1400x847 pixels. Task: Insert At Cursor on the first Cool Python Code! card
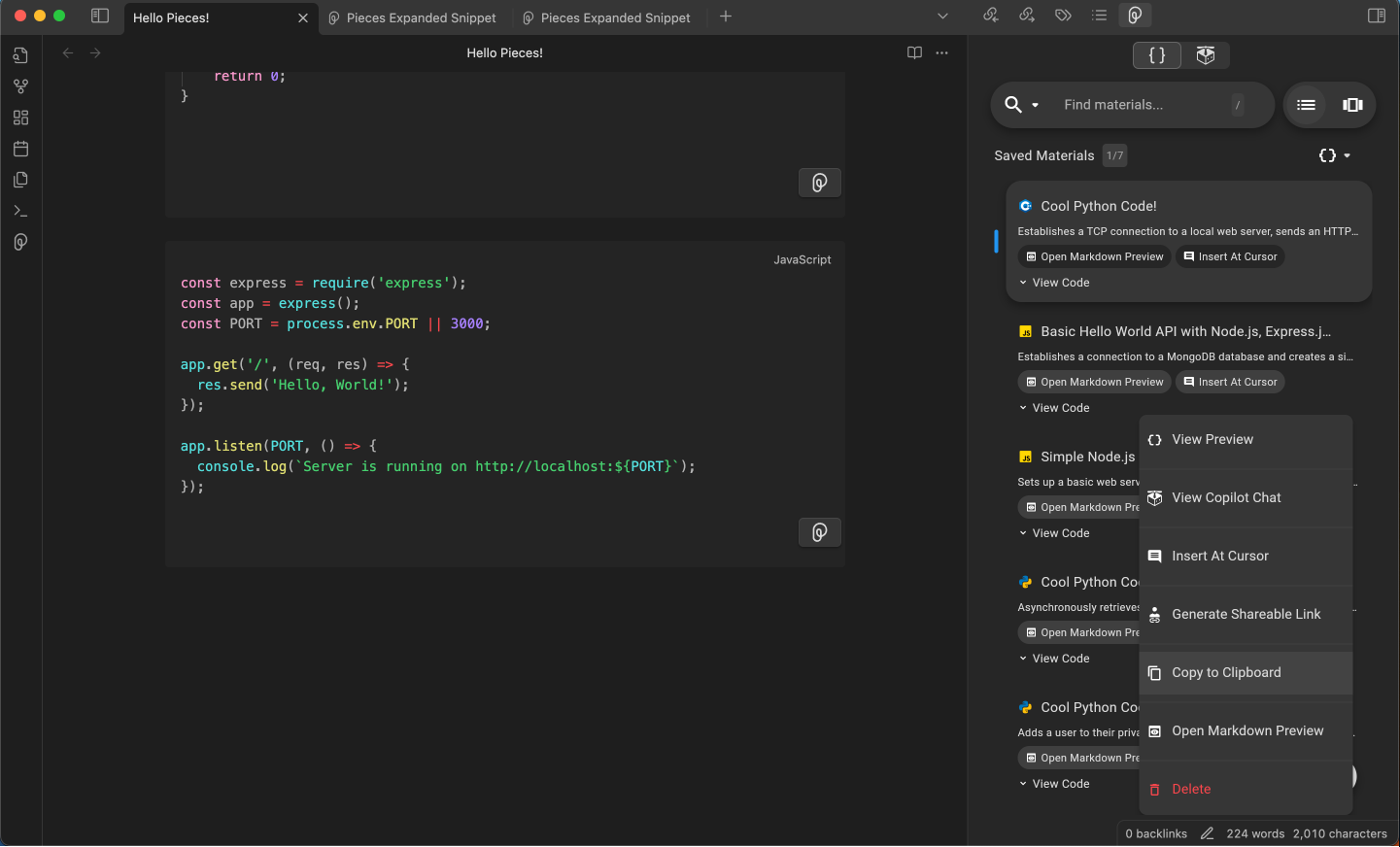point(1230,256)
